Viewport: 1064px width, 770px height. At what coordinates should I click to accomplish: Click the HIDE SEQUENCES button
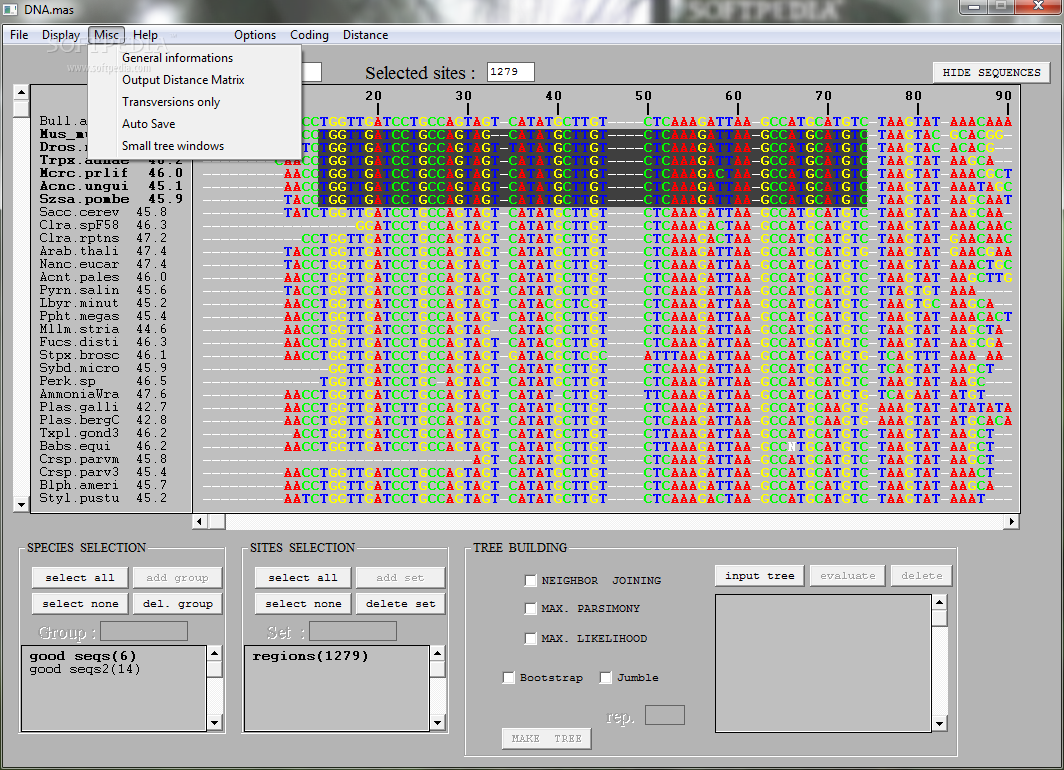pos(991,73)
